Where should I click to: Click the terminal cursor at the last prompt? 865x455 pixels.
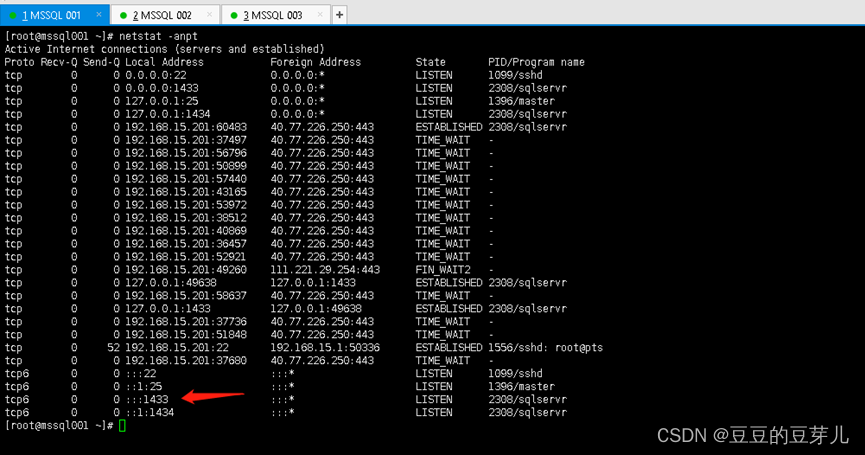pos(122,425)
